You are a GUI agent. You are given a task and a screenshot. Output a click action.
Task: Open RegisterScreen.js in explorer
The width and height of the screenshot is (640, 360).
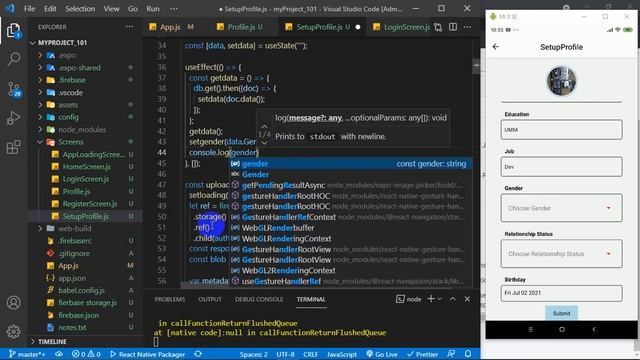[90, 204]
